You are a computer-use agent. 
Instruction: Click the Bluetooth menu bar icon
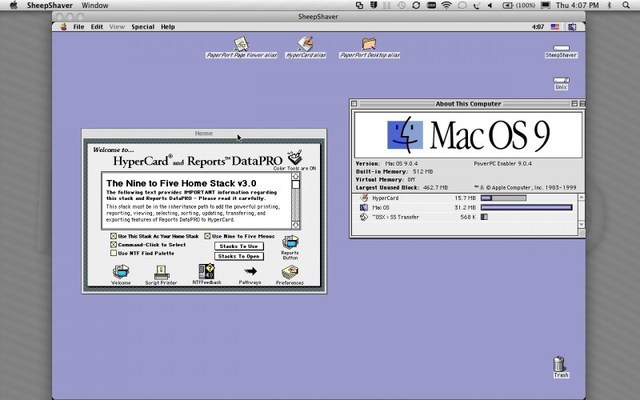[x=609, y=5]
